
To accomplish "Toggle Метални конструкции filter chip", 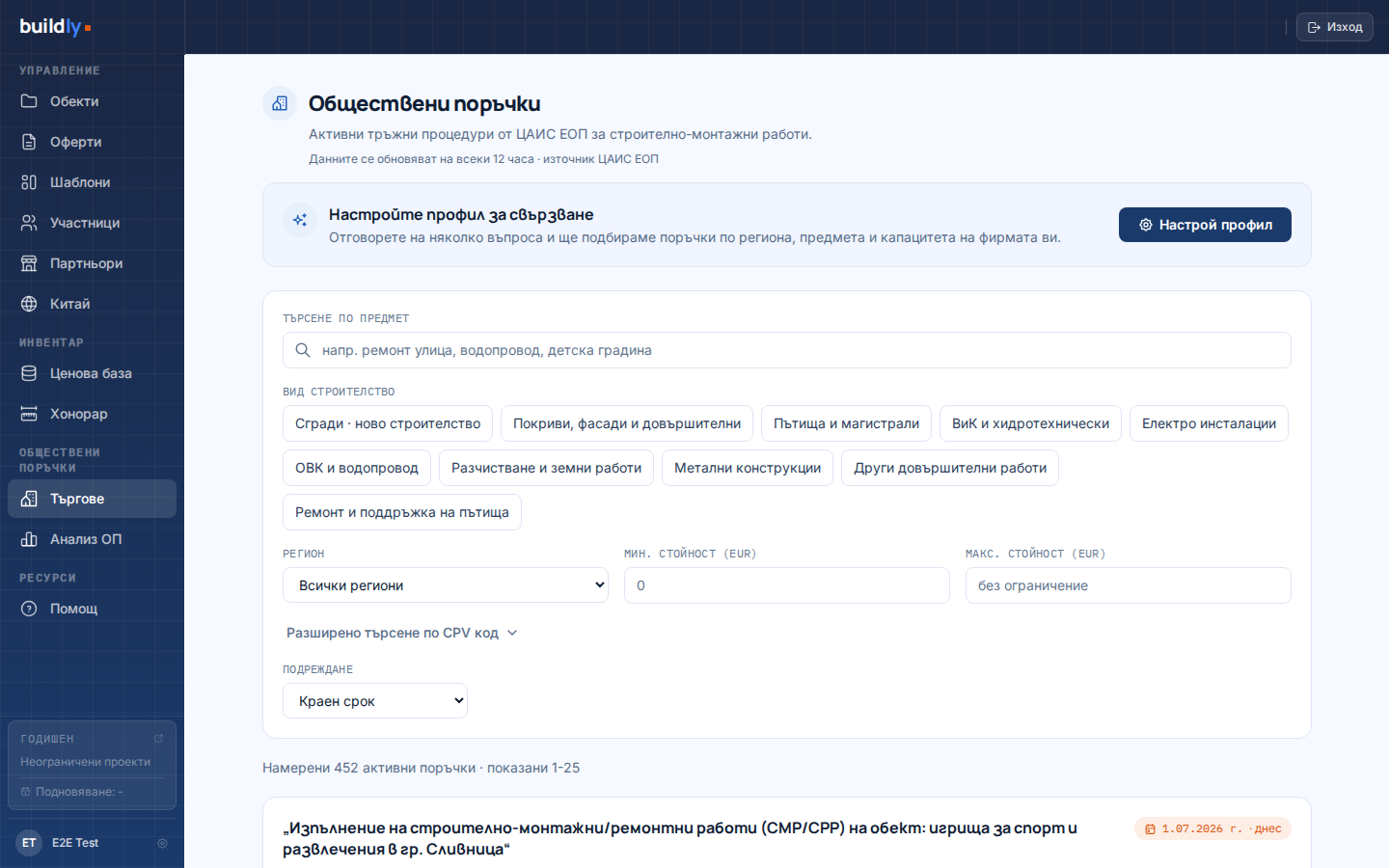I will [x=748, y=468].
